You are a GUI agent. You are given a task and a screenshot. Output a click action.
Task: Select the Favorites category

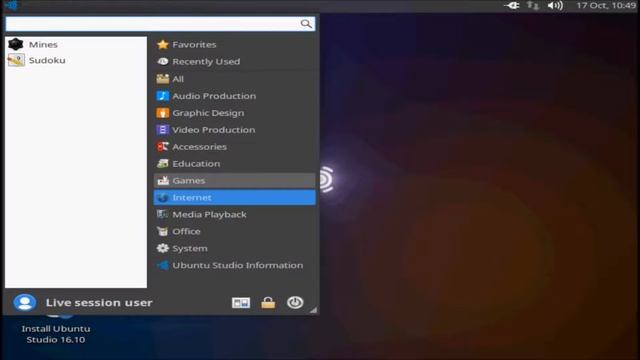click(x=234, y=44)
